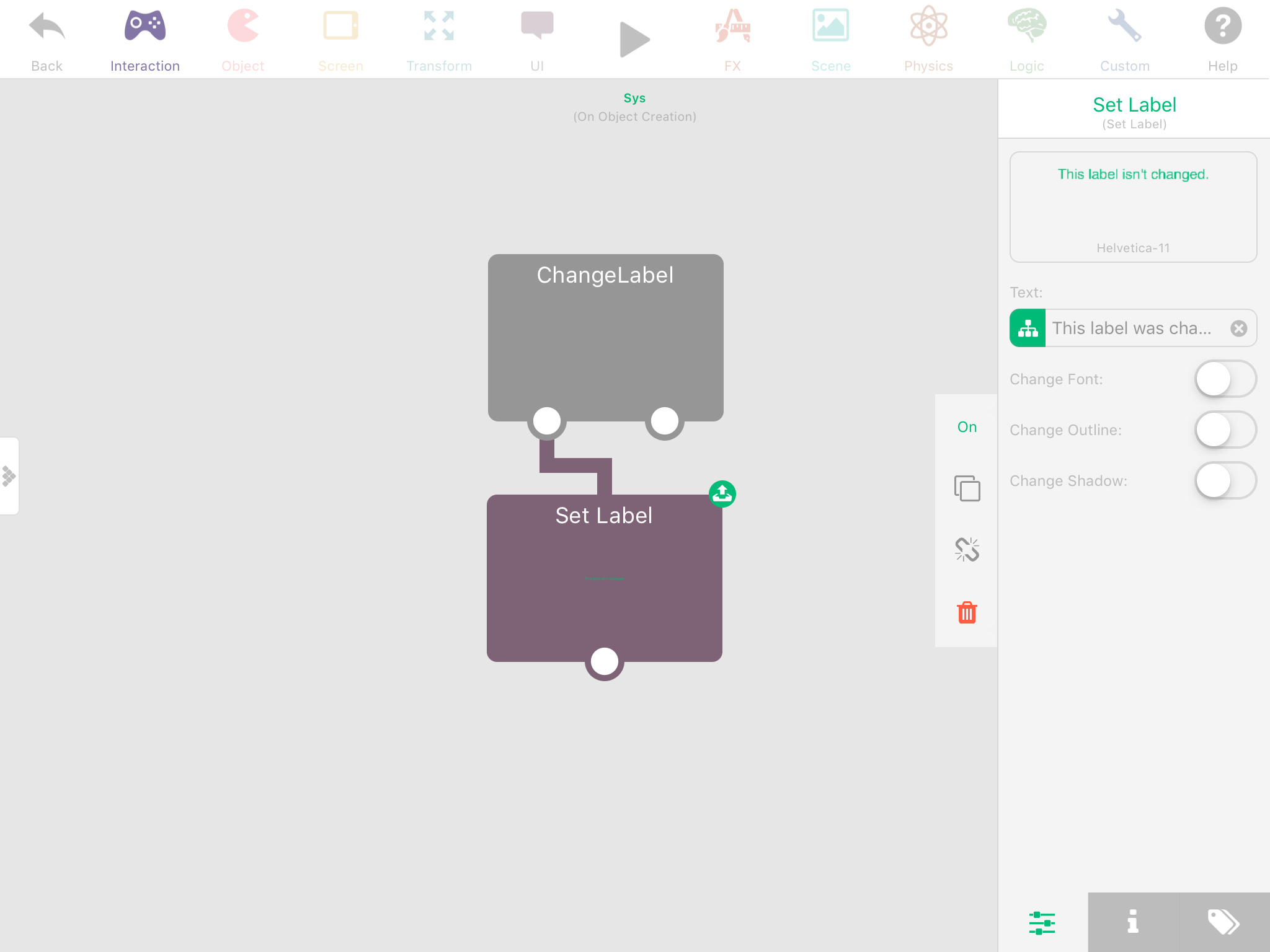
Task: Turn on Change Shadow switch
Action: click(1225, 481)
